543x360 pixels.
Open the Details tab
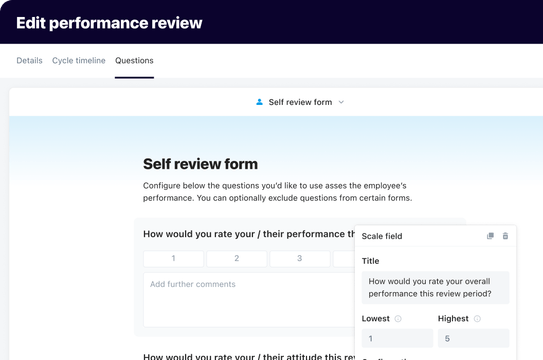click(x=29, y=61)
